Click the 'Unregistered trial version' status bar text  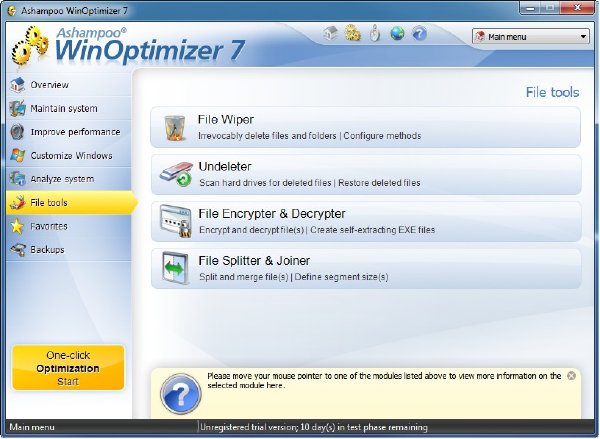(314, 427)
